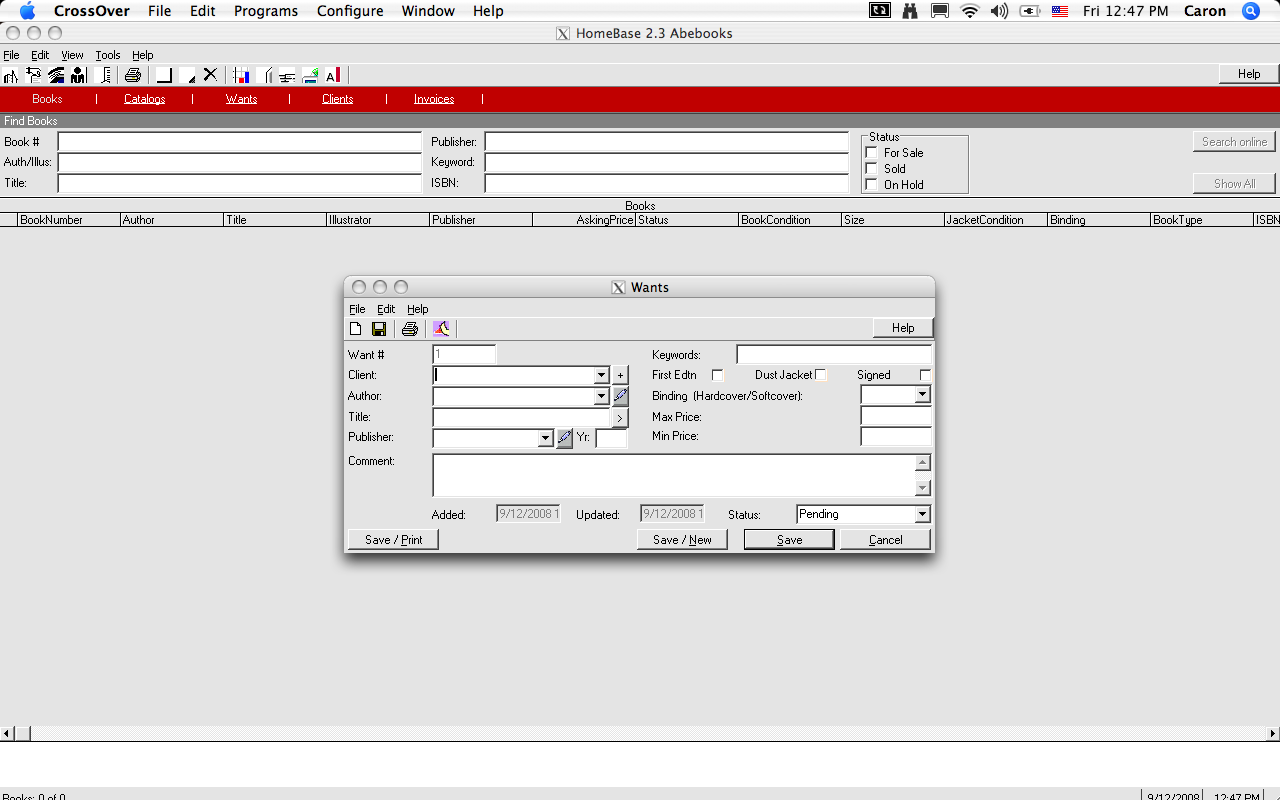This screenshot has width=1280, height=800.
Task: Open the CrossOver Programs menu
Action: pyautogui.click(x=266, y=11)
